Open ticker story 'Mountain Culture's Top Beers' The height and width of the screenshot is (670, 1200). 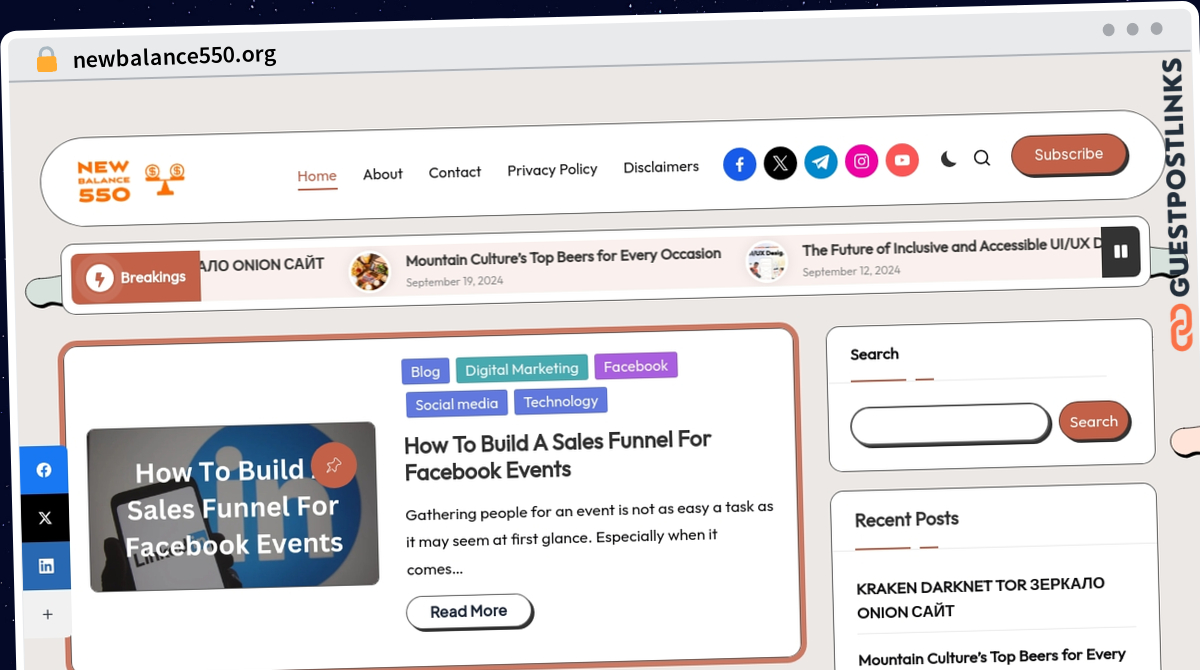click(x=563, y=257)
